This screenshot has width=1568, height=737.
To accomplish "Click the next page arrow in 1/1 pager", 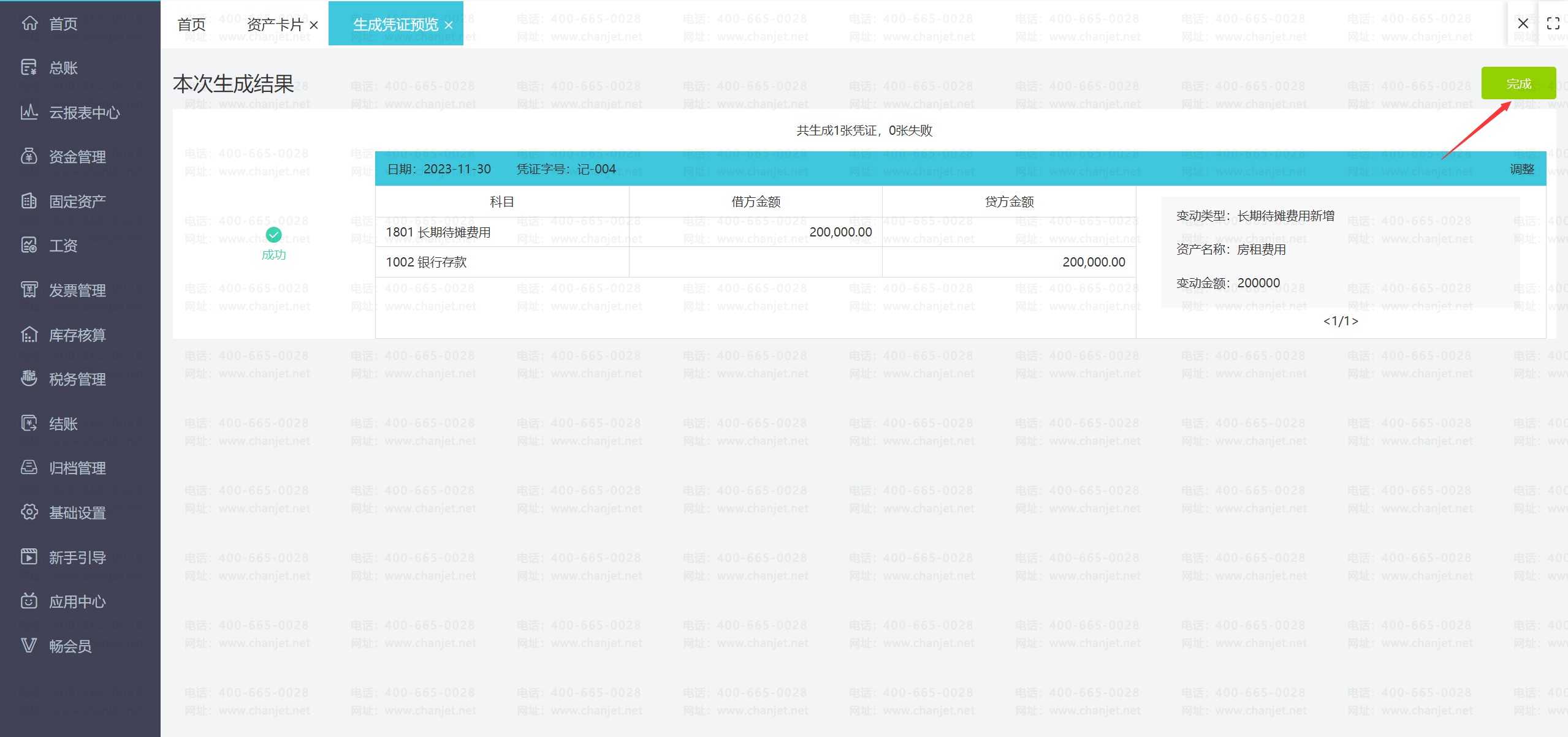I will 1355,321.
